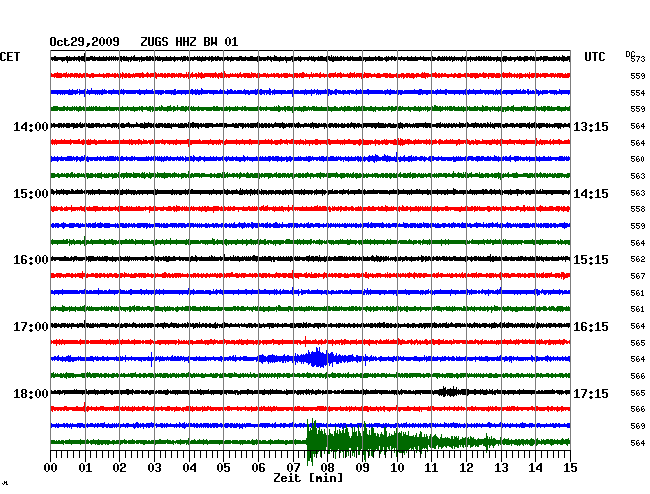Screen dimensions: 650x494
Task: Click the 14:15 UTC time label
Action: 591,194
